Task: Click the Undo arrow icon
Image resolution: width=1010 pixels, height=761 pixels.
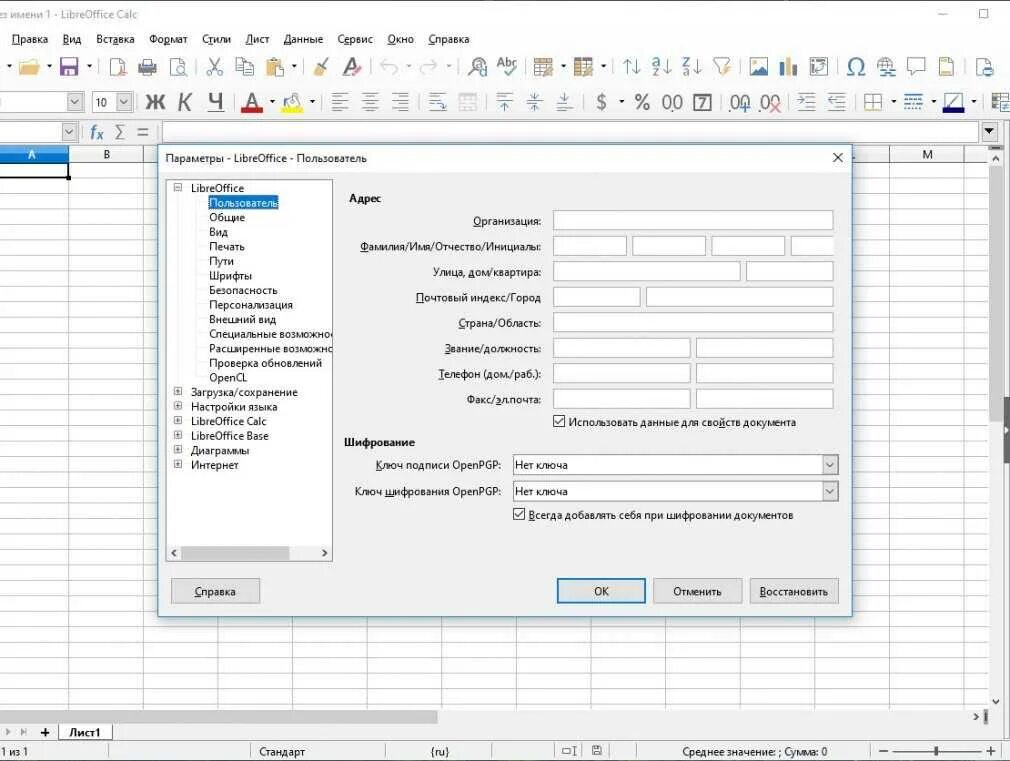Action: click(389, 66)
